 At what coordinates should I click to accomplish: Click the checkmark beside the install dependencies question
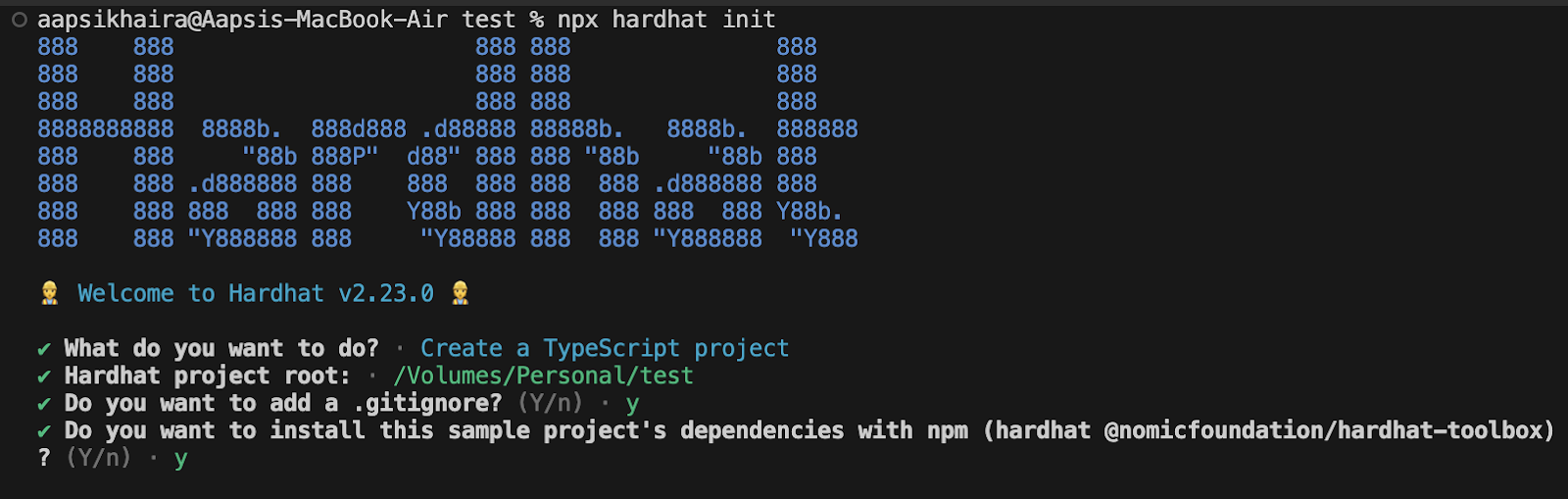[44, 431]
